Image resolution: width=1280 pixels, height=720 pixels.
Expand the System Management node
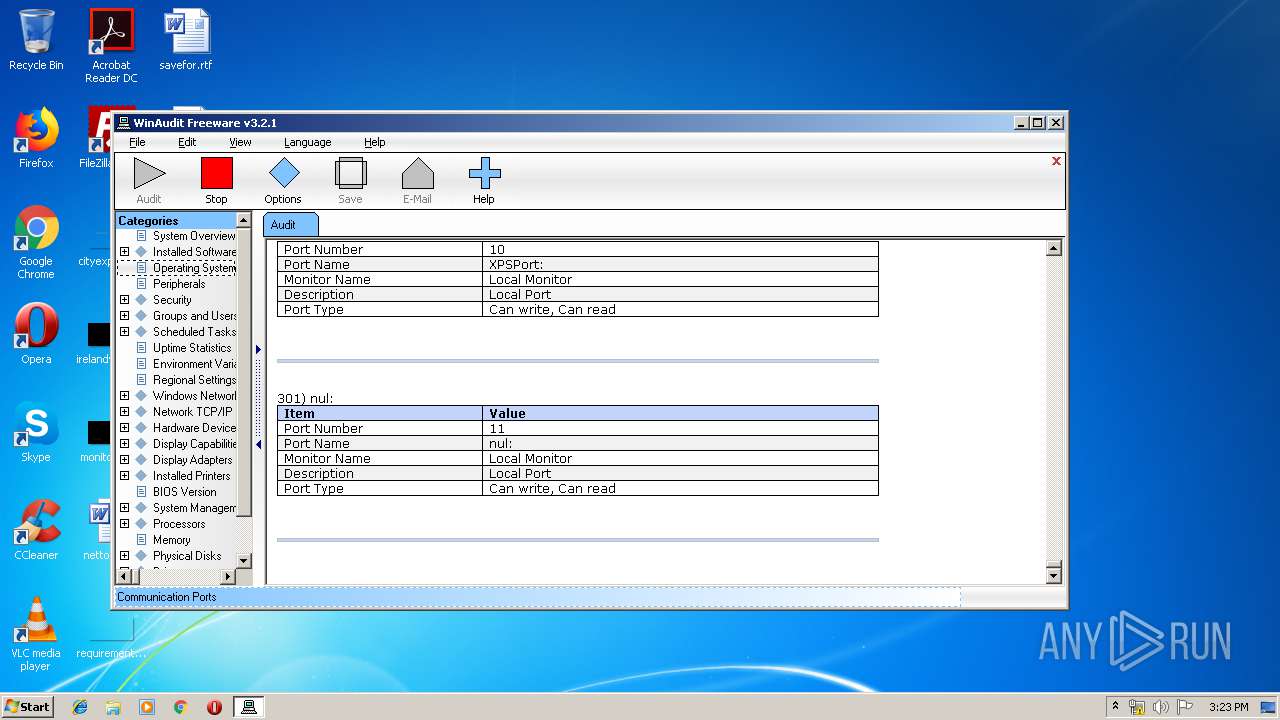124,508
